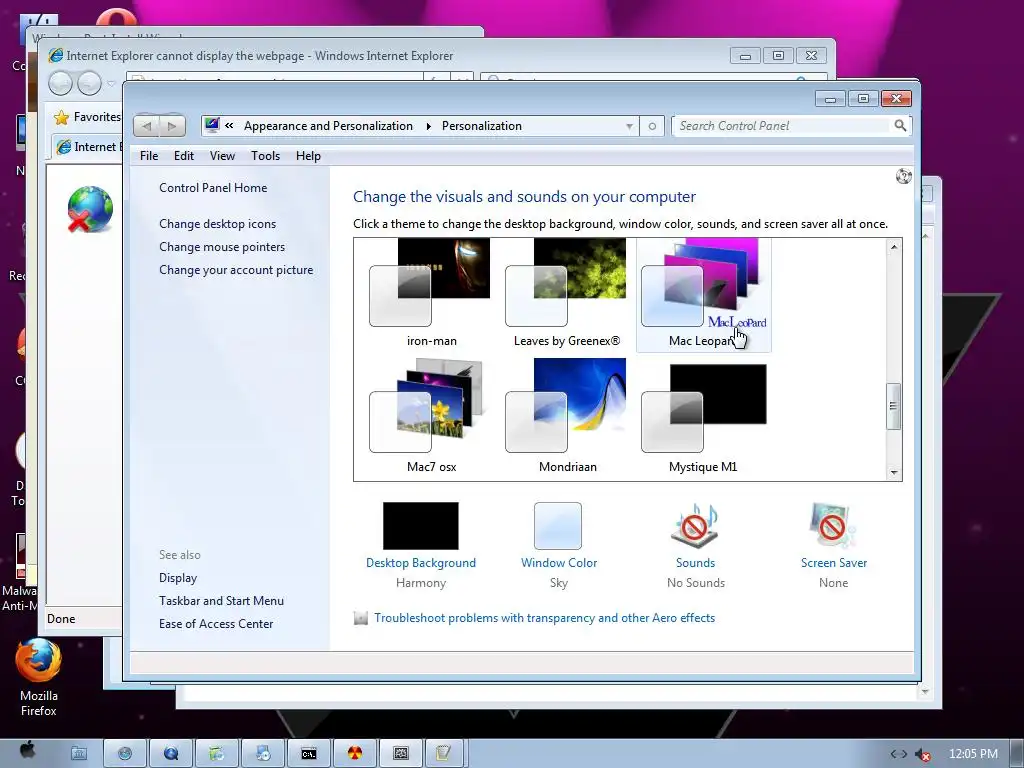
Task: Open Change your account picture link
Action: point(236,270)
